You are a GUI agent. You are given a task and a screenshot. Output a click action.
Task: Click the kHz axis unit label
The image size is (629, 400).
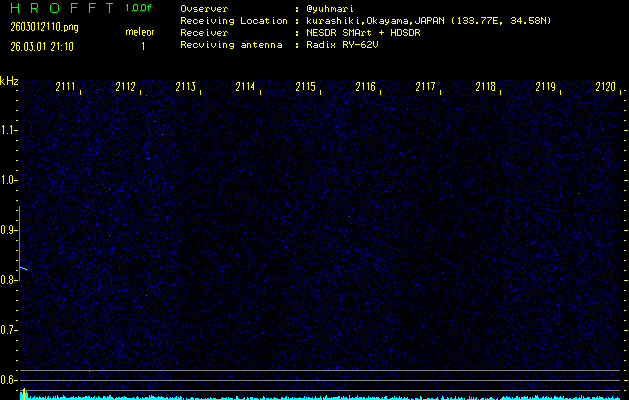coord(9,81)
